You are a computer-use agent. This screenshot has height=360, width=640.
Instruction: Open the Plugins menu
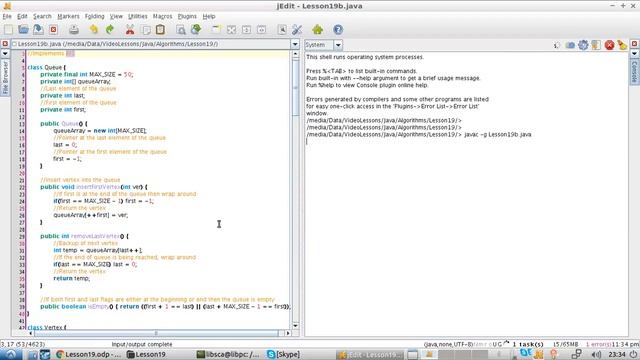(187, 16)
